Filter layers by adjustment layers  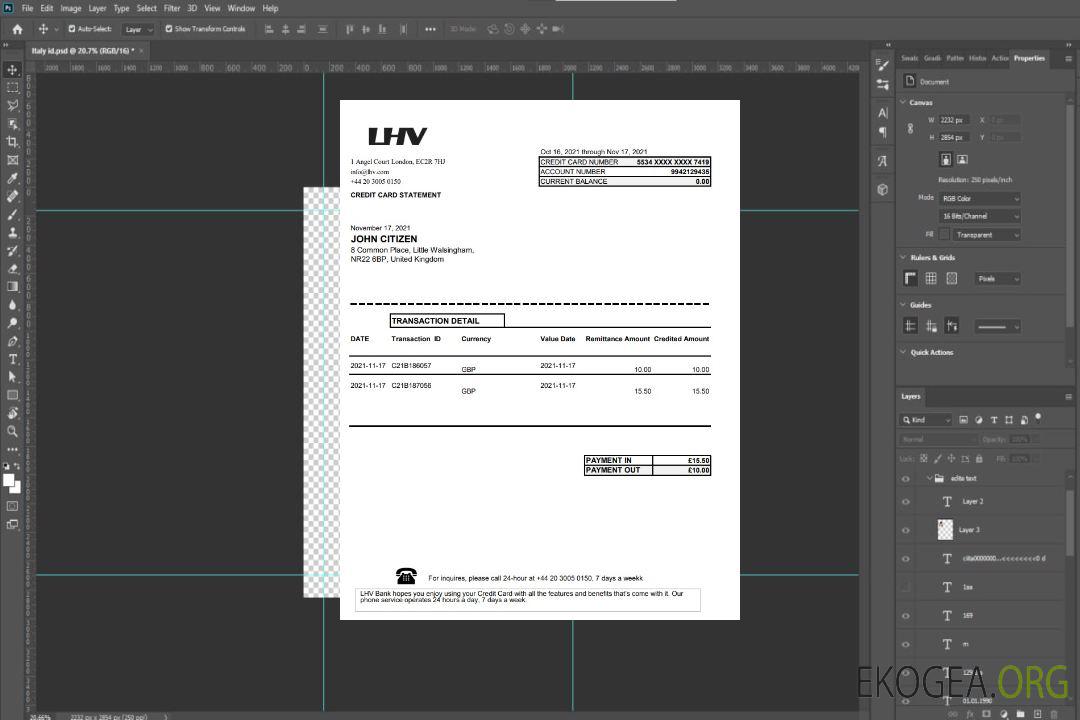click(x=979, y=420)
